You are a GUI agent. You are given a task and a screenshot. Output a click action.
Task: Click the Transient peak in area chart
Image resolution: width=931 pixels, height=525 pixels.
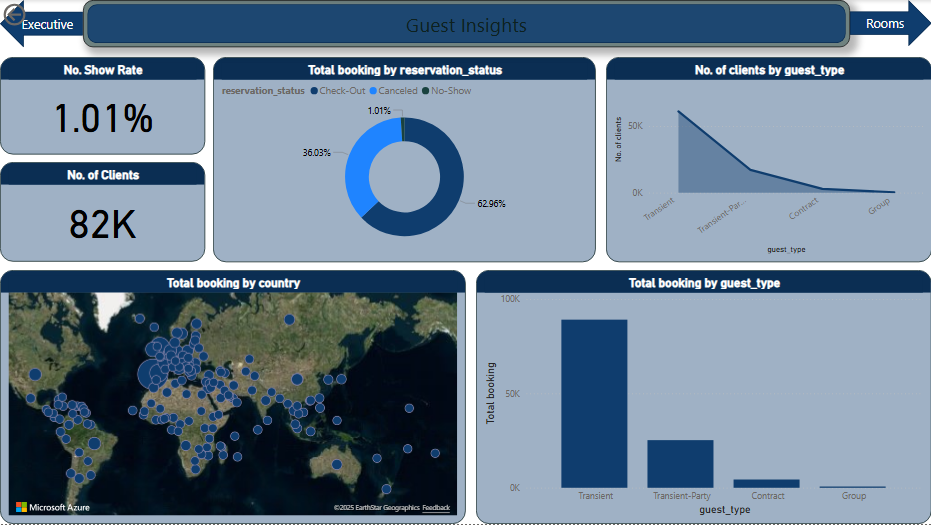pos(679,112)
